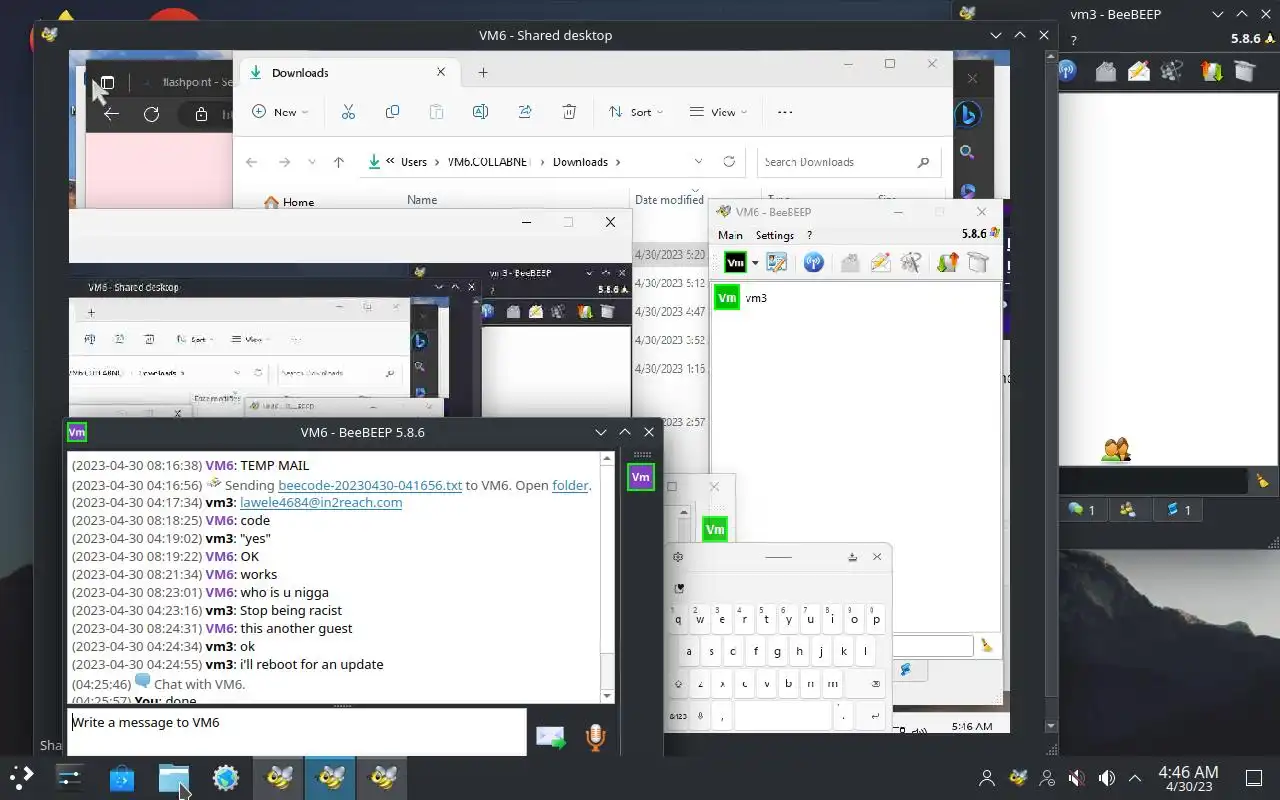Show hidden tray icons arrow in taskbar
1280x800 pixels.
pyautogui.click(x=1135, y=778)
